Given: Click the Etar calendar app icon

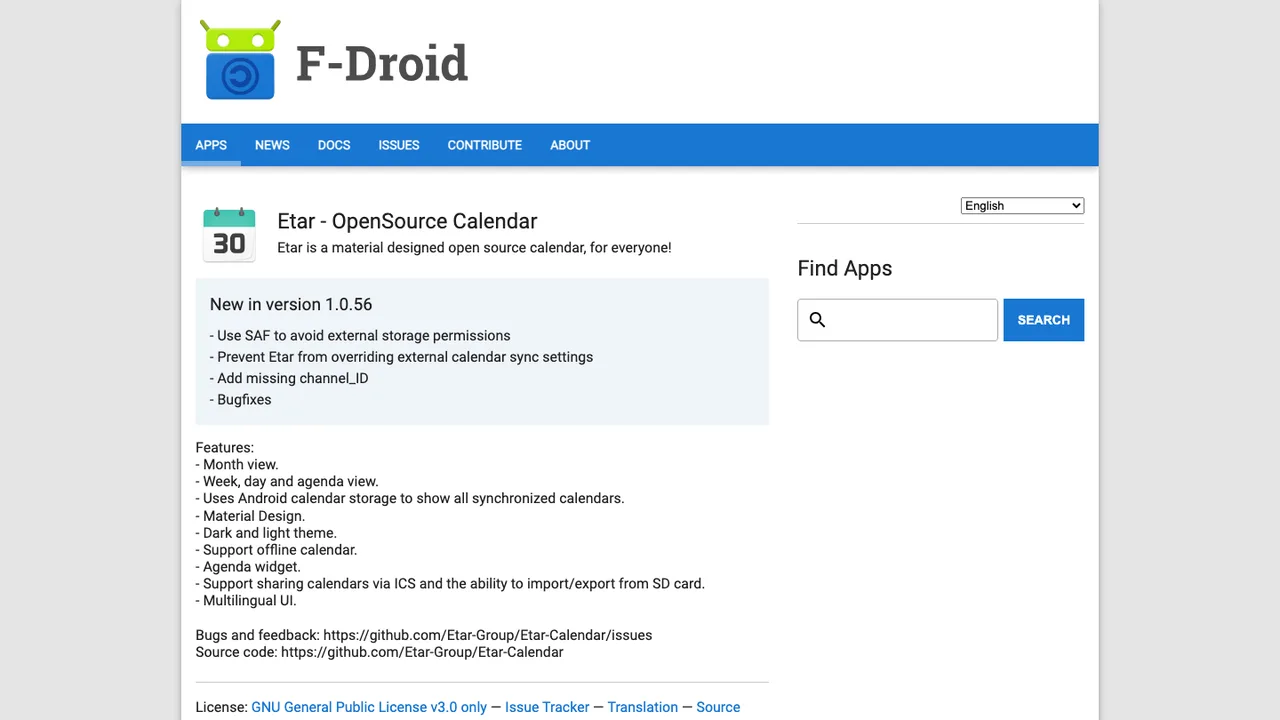Looking at the screenshot, I should coord(229,235).
